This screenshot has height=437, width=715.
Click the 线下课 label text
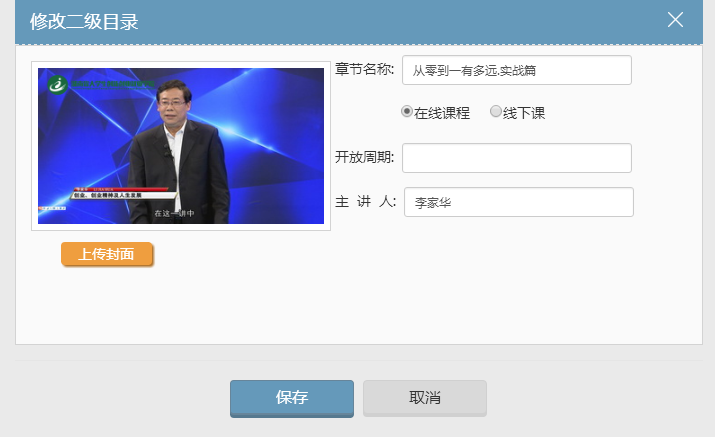click(524, 113)
